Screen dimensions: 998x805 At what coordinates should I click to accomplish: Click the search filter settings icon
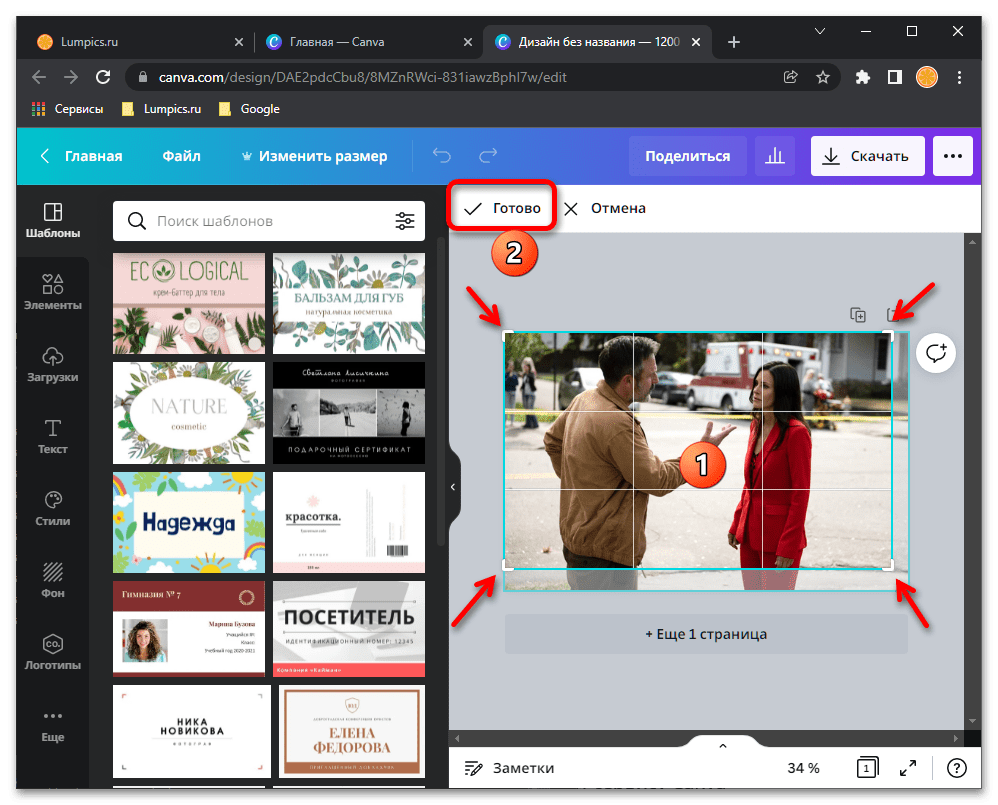(x=404, y=221)
